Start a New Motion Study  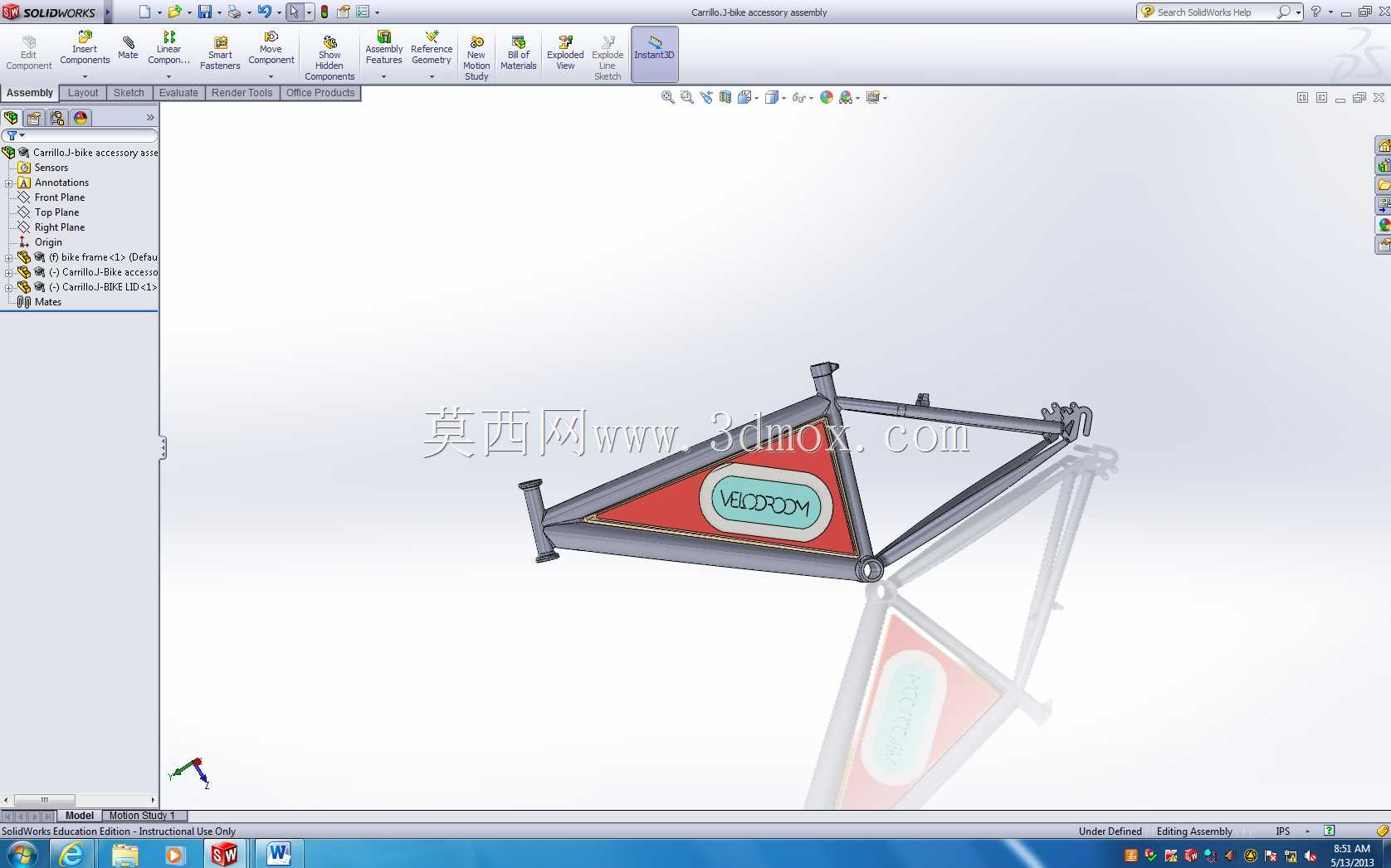click(476, 58)
